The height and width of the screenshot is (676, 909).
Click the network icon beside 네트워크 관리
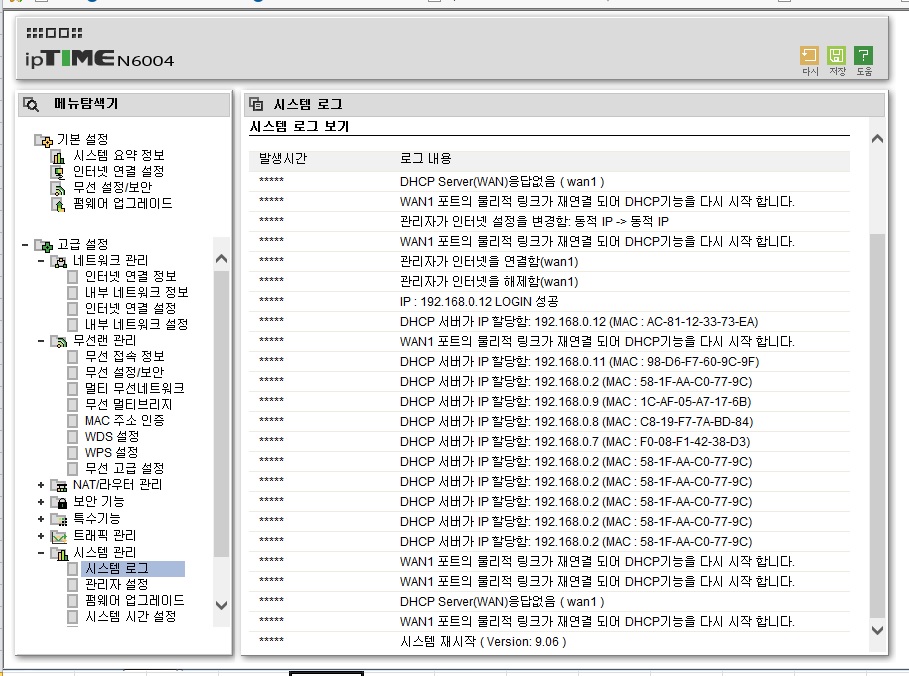pyautogui.click(x=59, y=261)
